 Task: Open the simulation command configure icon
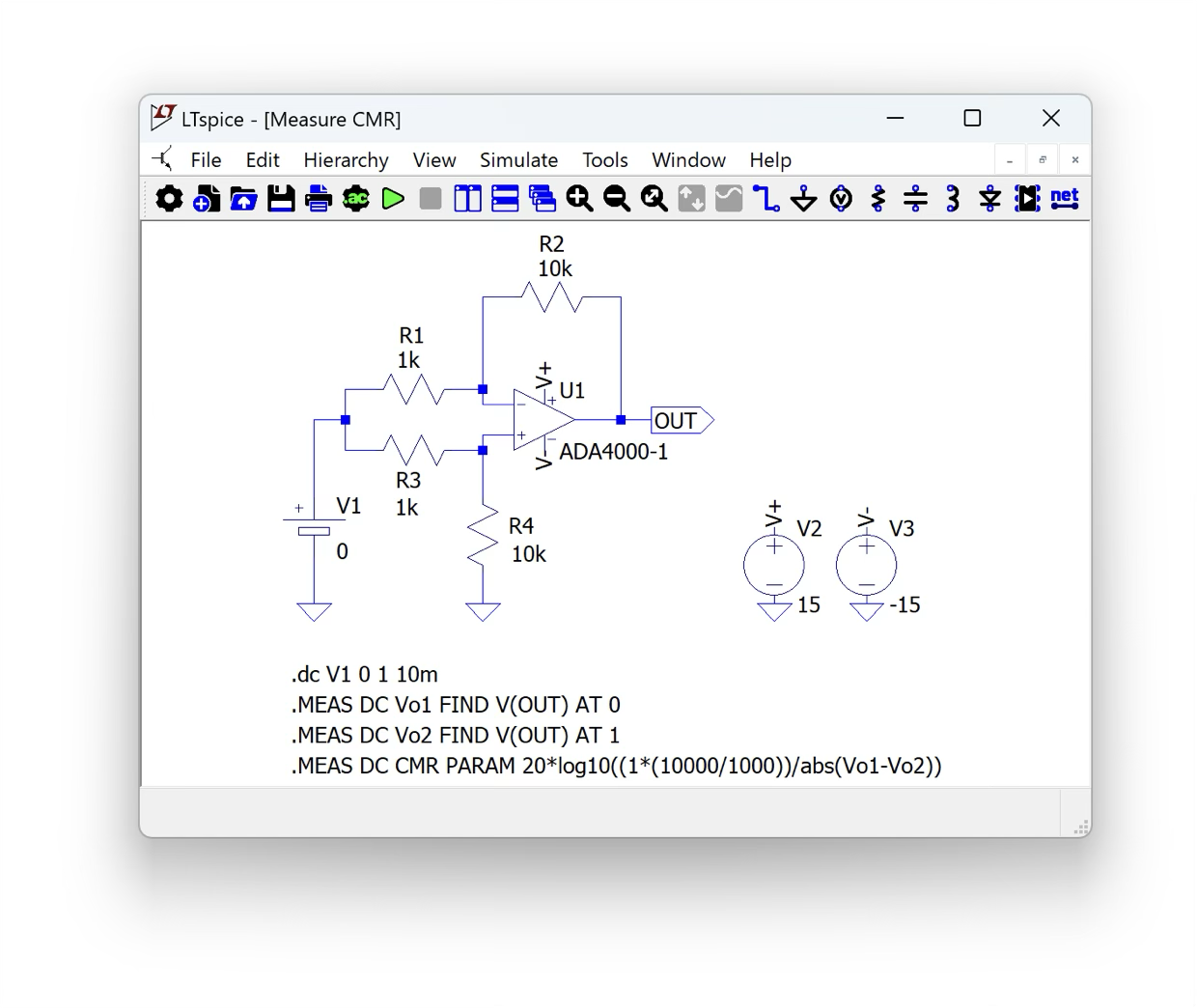click(x=356, y=199)
